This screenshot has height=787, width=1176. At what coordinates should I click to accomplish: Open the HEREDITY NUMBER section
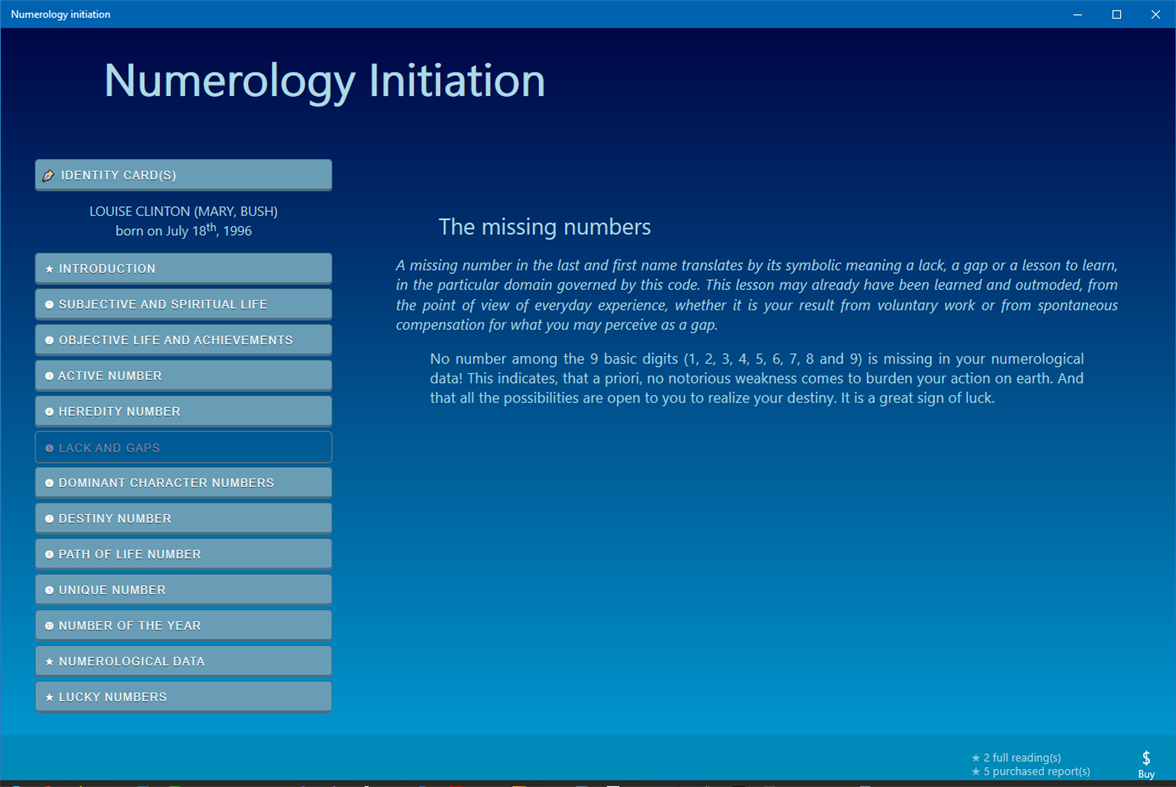point(183,410)
